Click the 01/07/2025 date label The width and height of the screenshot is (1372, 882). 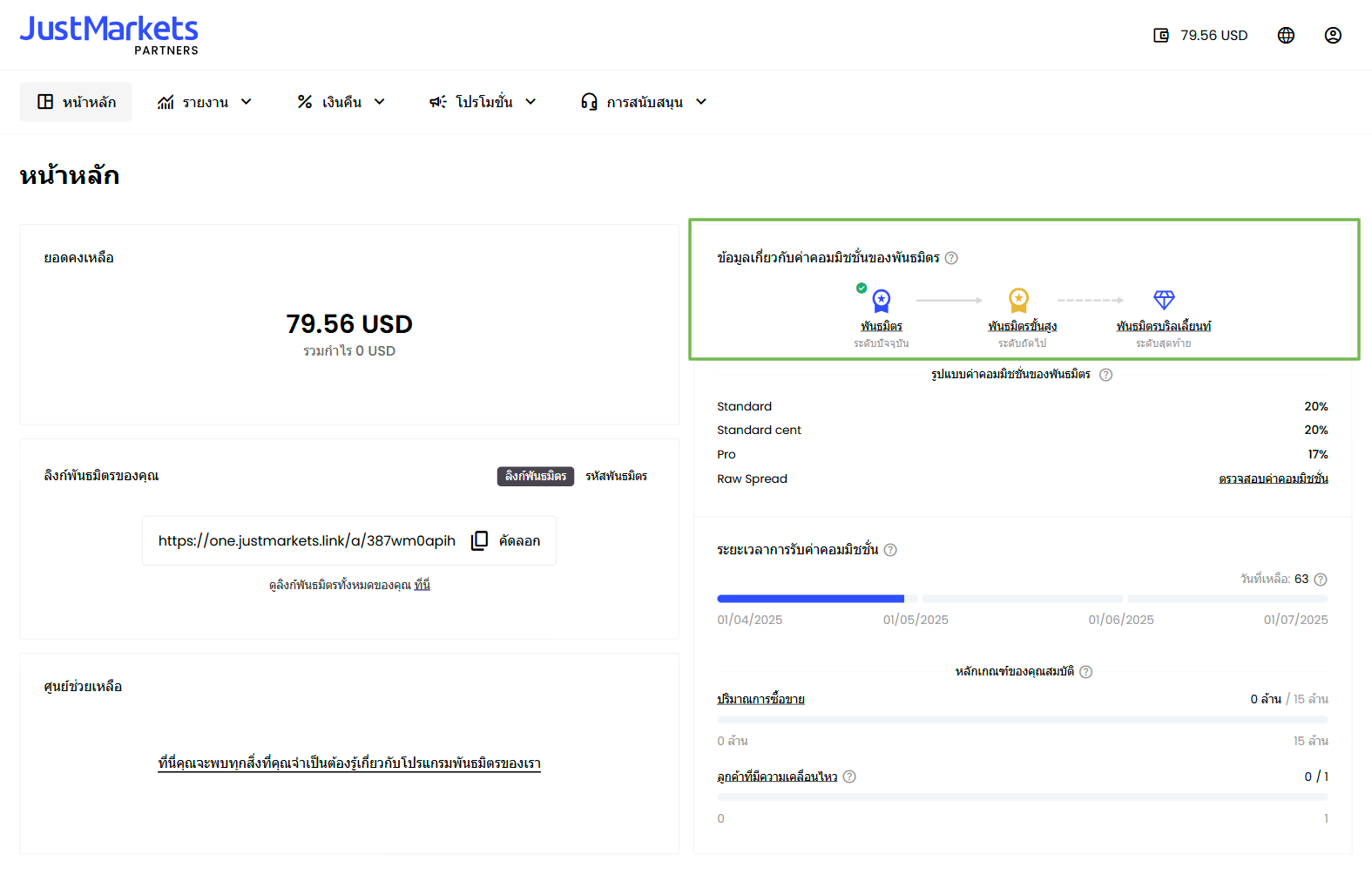pyautogui.click(x=1296, y=621)
